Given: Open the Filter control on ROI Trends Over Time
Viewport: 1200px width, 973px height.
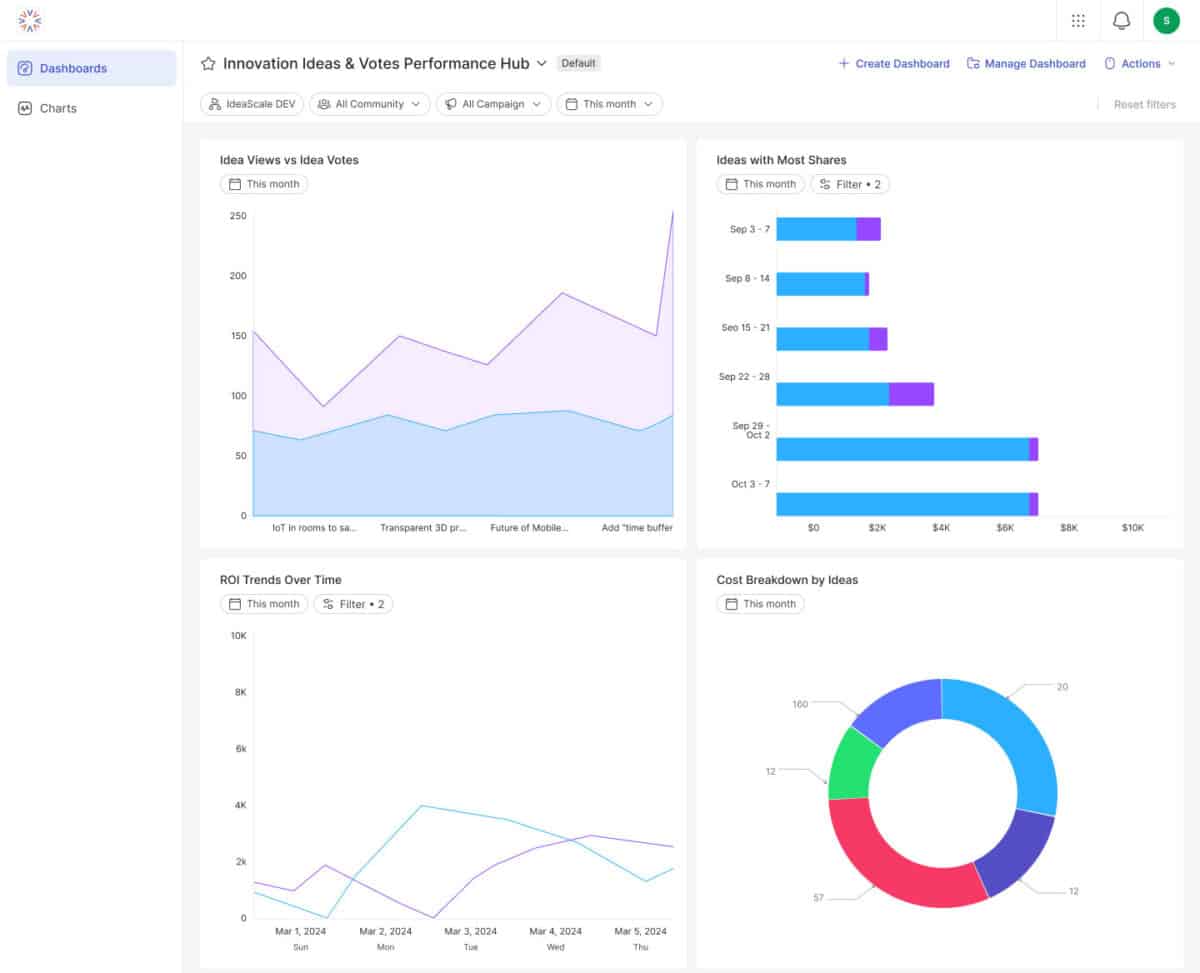Looking at the screenshot, I should [353, 604].
